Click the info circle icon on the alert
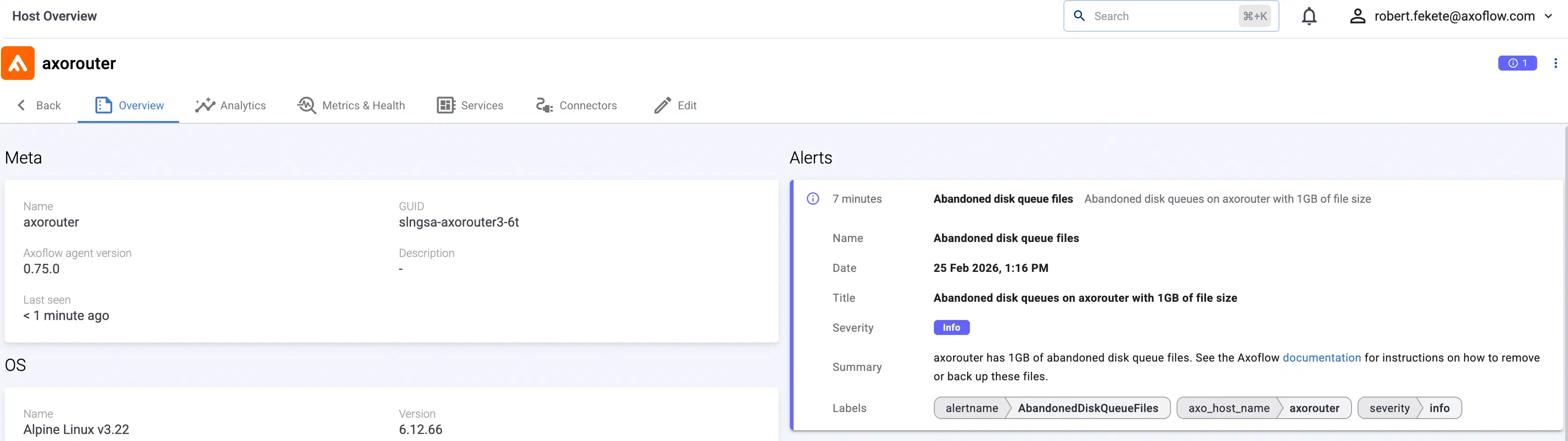Viewport: 1568px width, 441px height. 813,199
